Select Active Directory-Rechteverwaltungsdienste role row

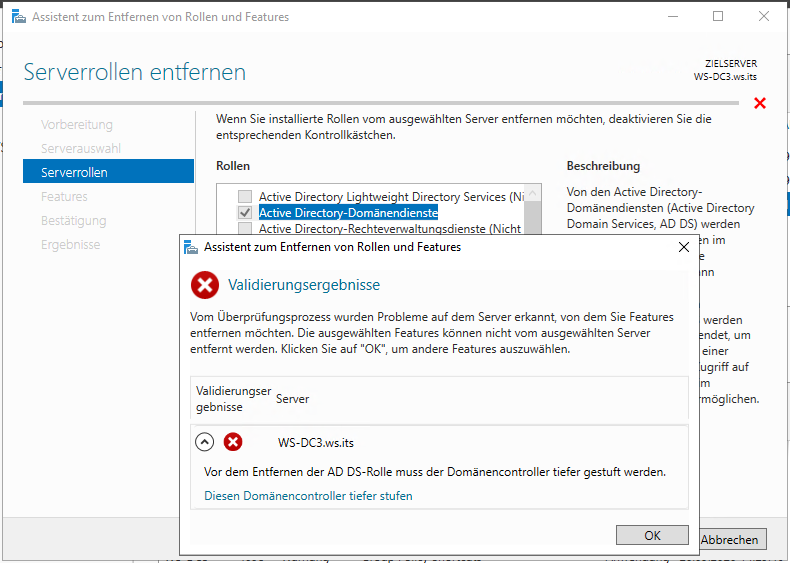click(389, 228)
